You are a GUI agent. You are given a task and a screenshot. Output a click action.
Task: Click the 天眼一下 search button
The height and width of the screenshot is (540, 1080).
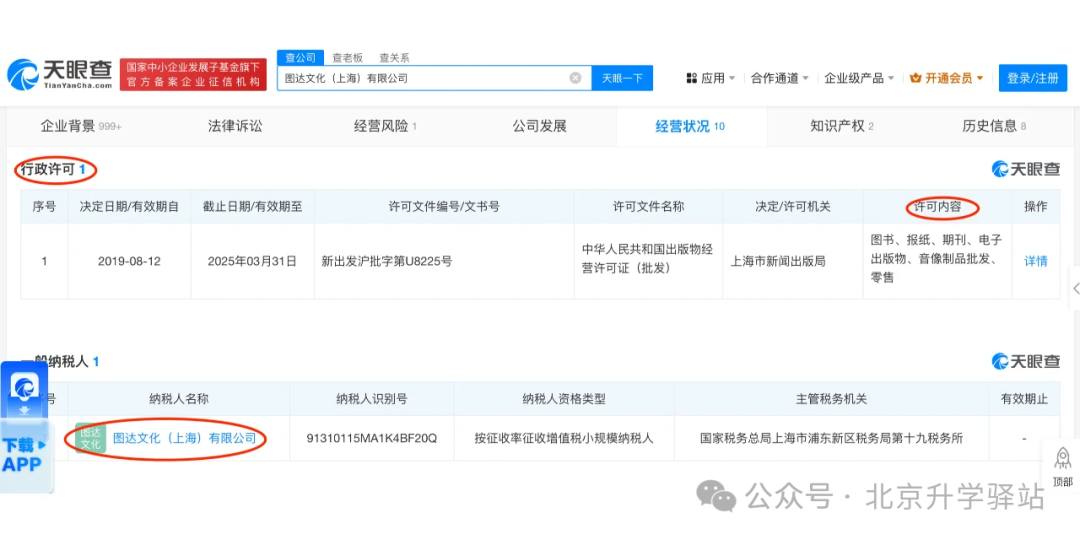coord(622,78)
